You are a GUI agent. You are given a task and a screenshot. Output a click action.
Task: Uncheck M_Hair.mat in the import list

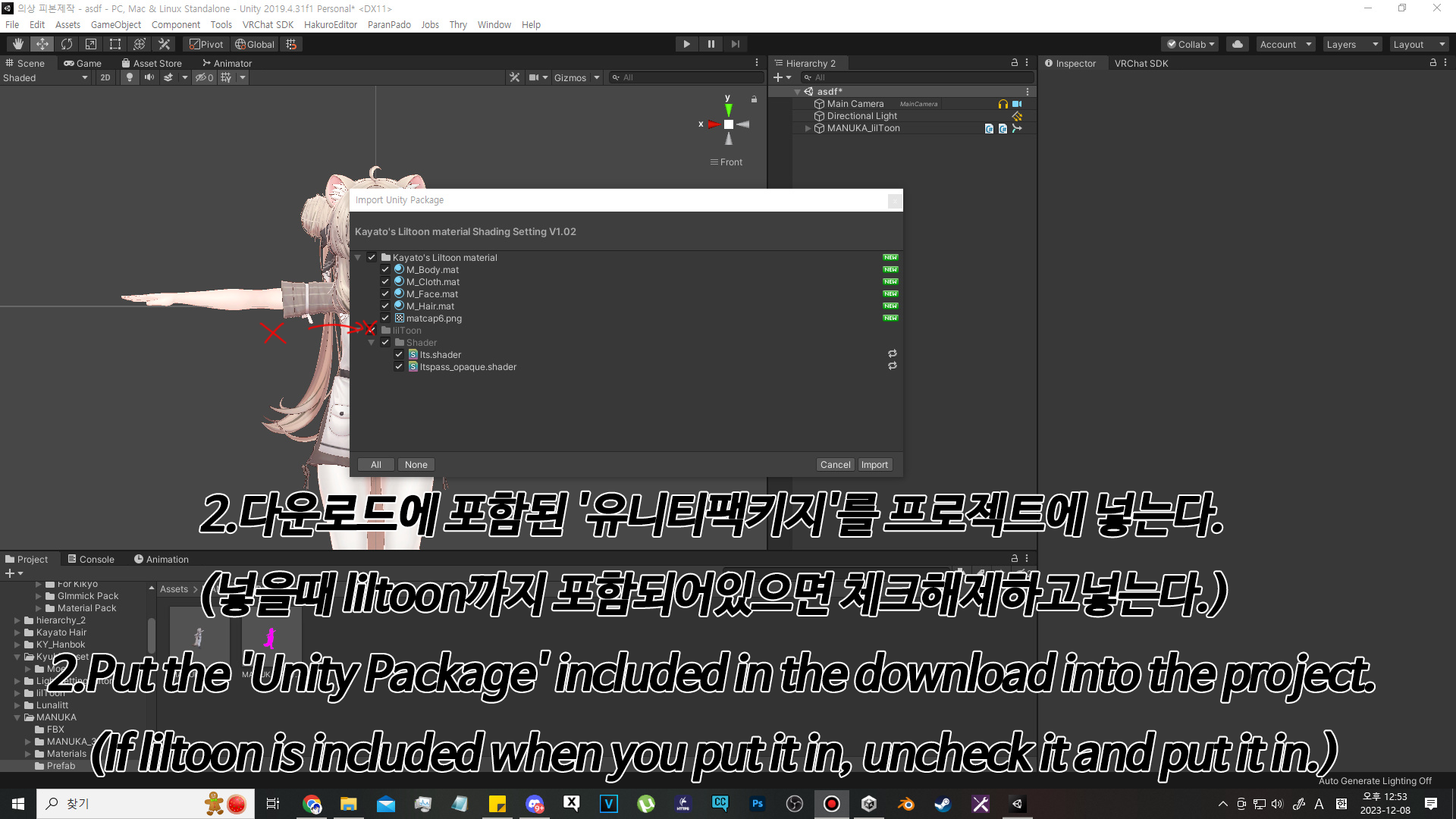pyautogui.click(x=385, y=306)
